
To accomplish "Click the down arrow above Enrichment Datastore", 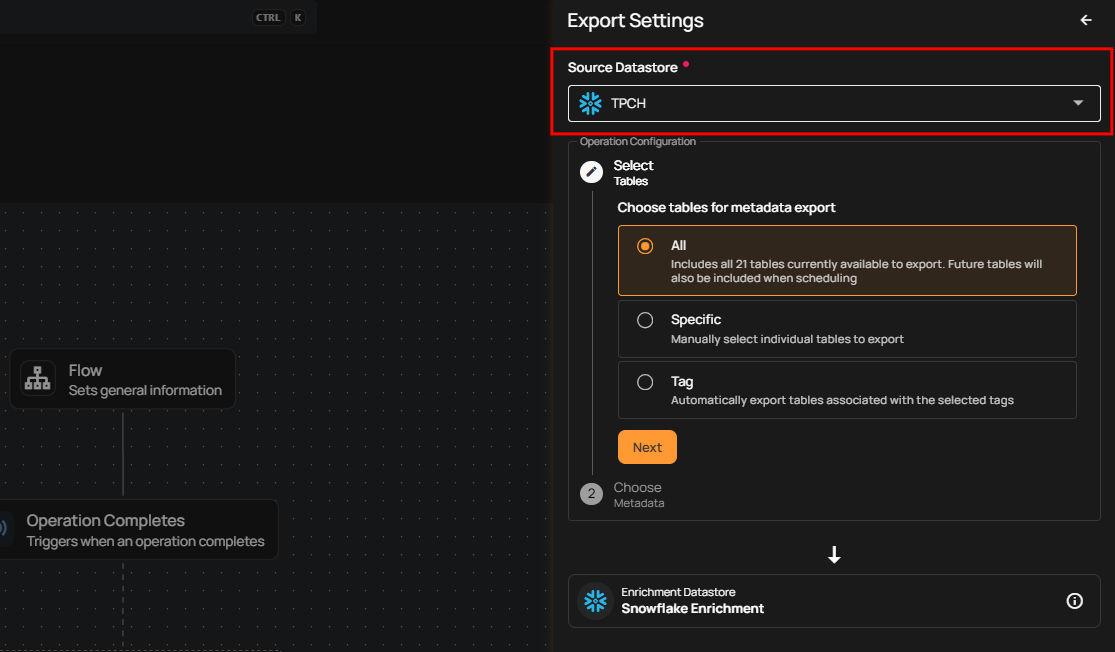I will point(834,555).
